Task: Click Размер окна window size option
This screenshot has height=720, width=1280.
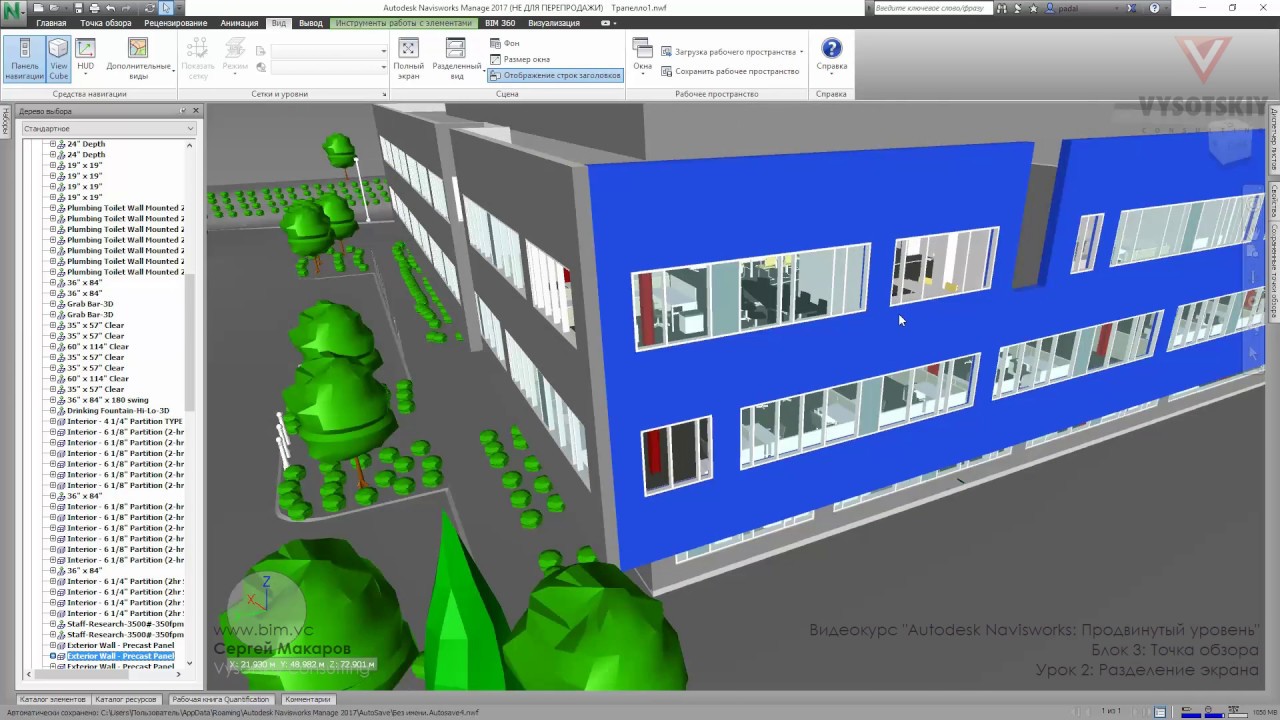Action: click(x=519, y=59)
